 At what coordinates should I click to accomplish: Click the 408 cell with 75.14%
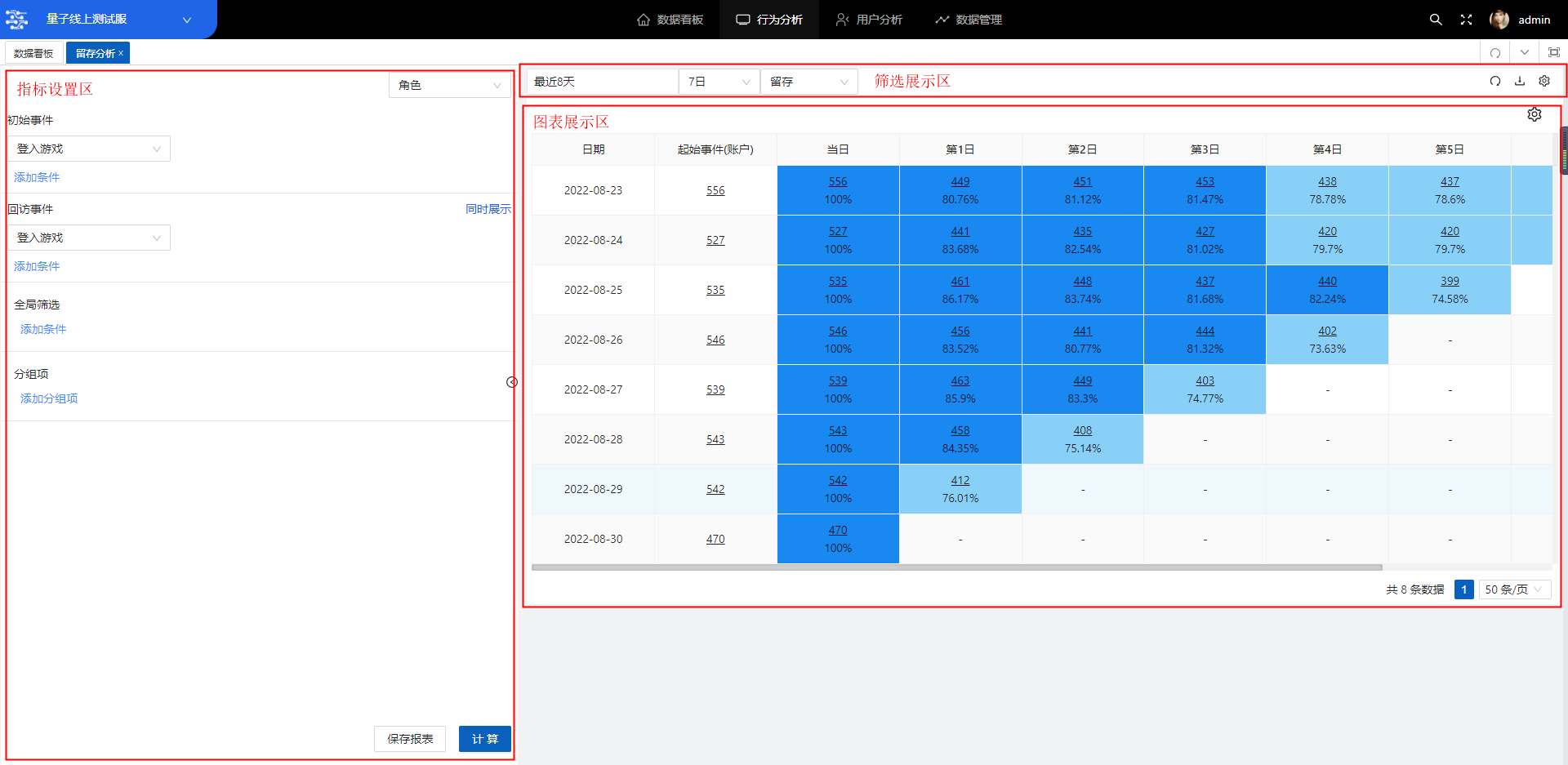[x=1083, y=439]
